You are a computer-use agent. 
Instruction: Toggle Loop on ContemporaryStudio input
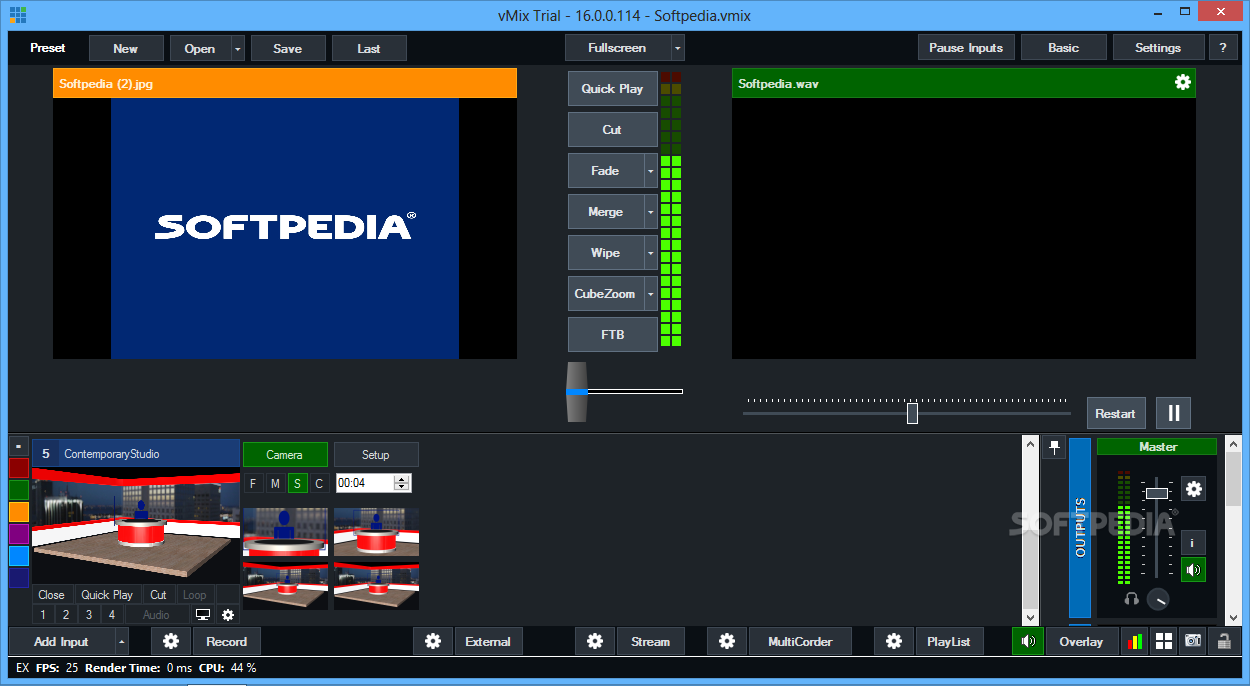(x=195, y=595)
